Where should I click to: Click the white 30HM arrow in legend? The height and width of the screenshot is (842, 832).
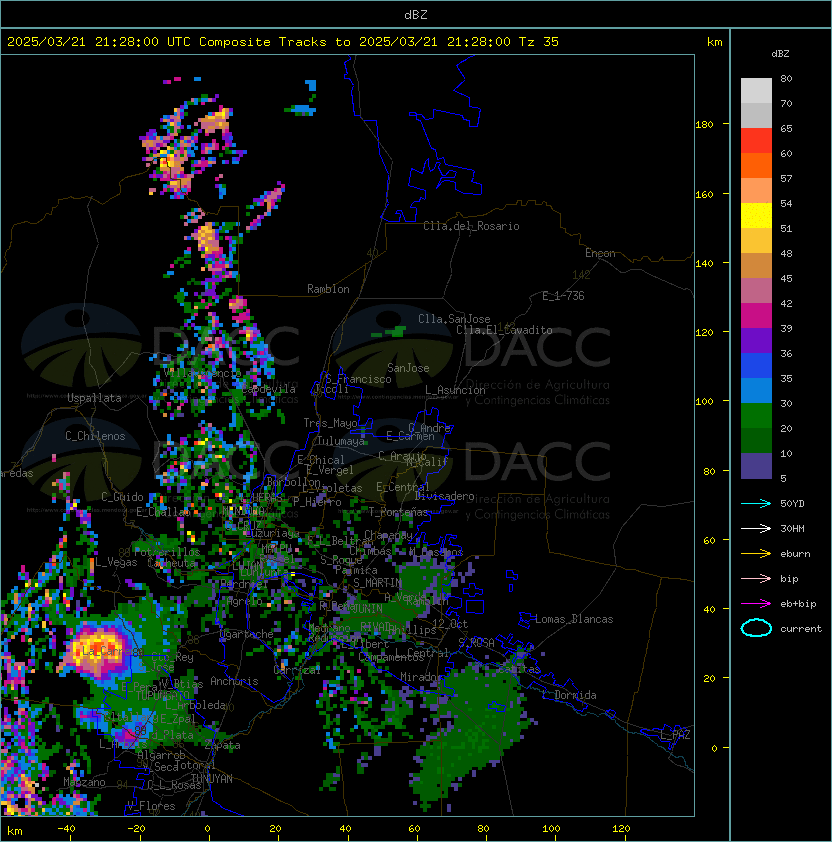(756, 529)
